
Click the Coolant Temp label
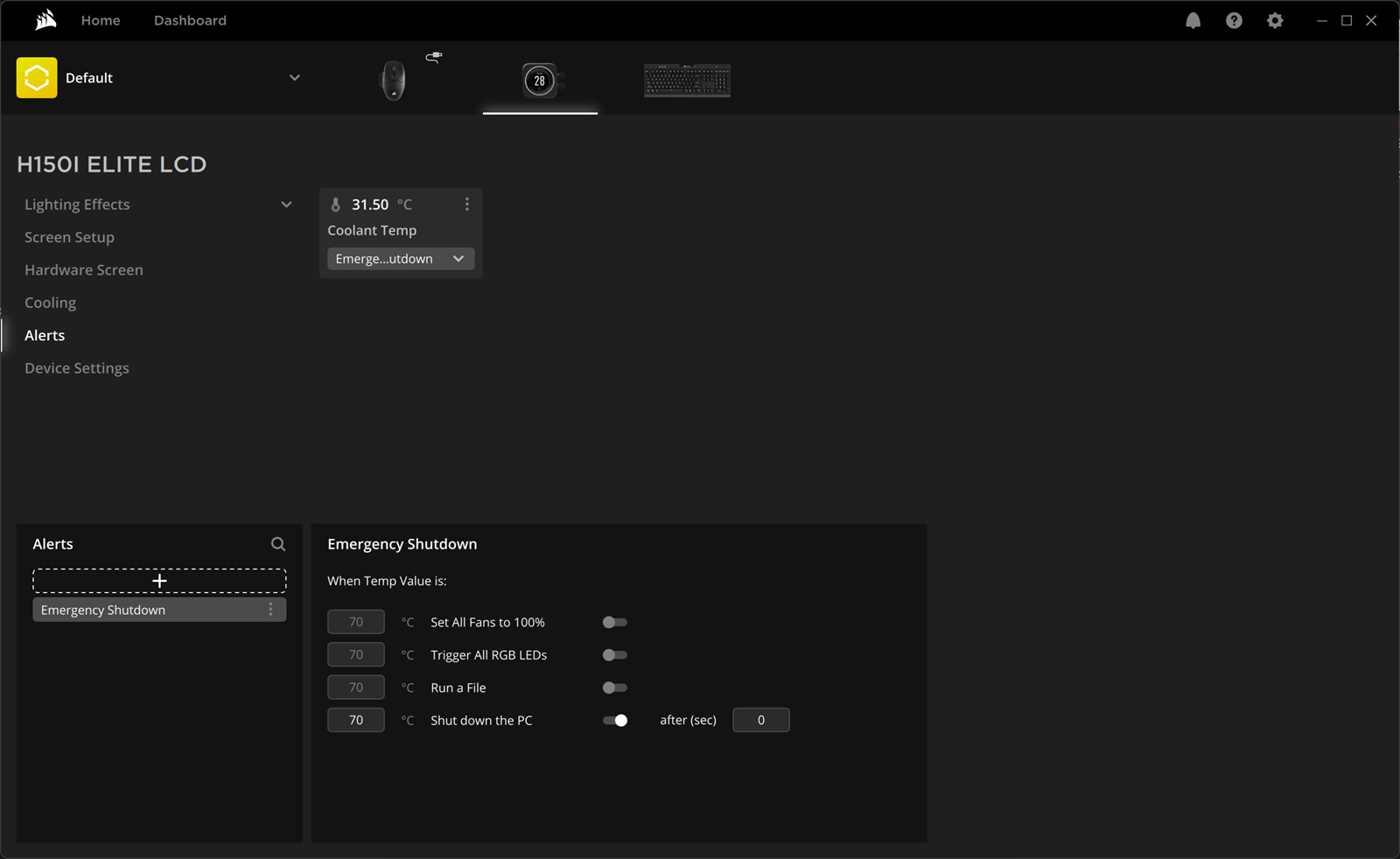point(372,231)
